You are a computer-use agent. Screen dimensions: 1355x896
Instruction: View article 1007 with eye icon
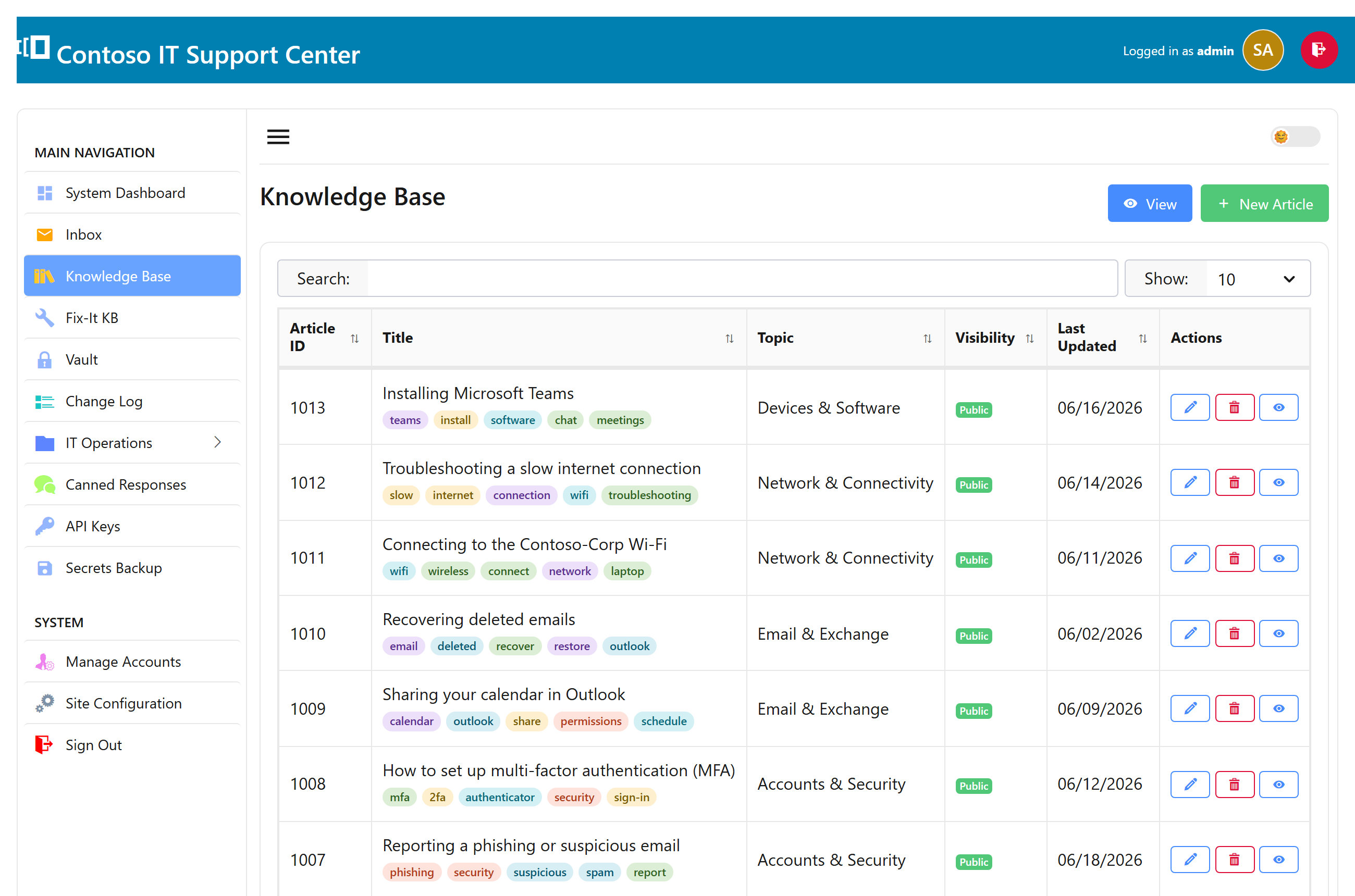pos(1278,860)
